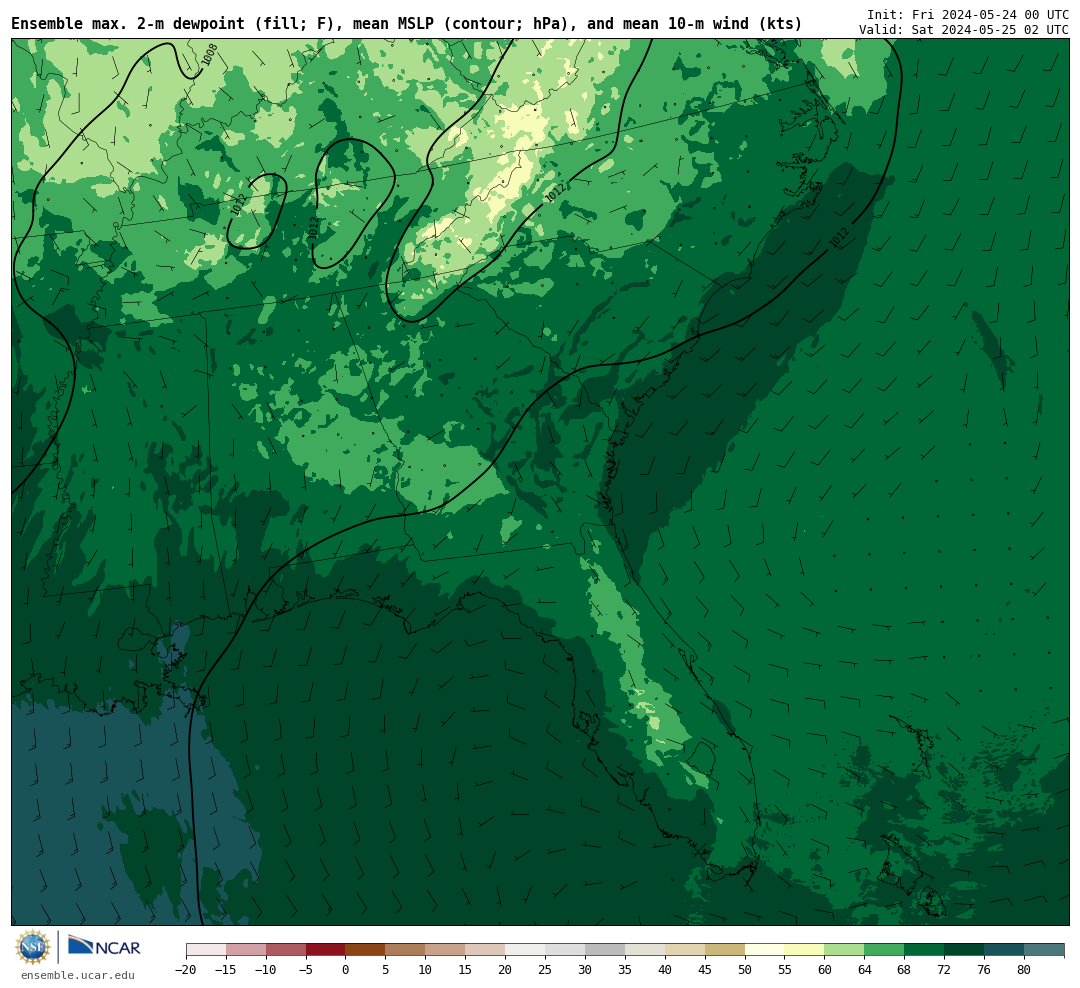
Task: Click the colorbar tick label 0
Action: click(x=346, y=969)
